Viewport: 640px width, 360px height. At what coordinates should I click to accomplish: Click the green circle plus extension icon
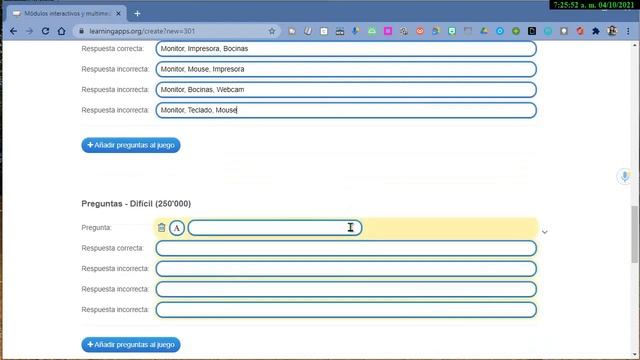pyautogui.click(x=516, y=31)
